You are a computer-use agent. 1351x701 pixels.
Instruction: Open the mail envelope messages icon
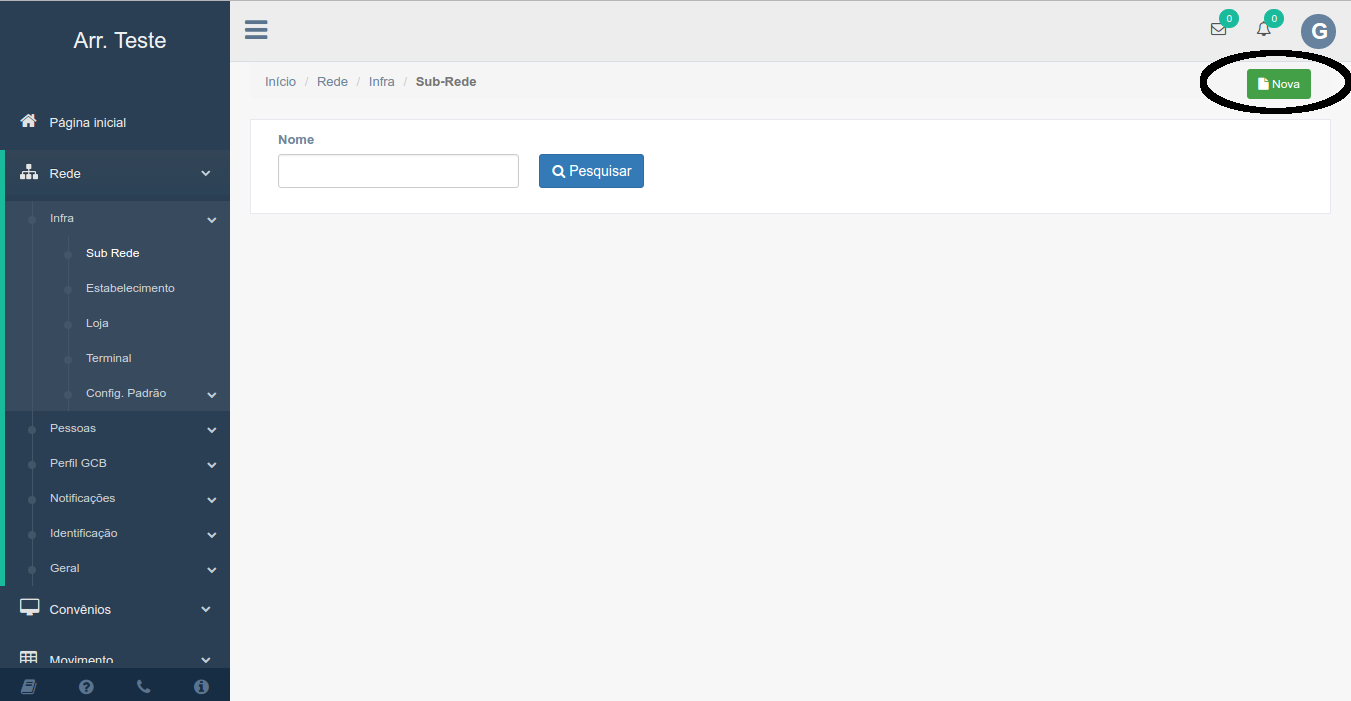click(1218, 30)
